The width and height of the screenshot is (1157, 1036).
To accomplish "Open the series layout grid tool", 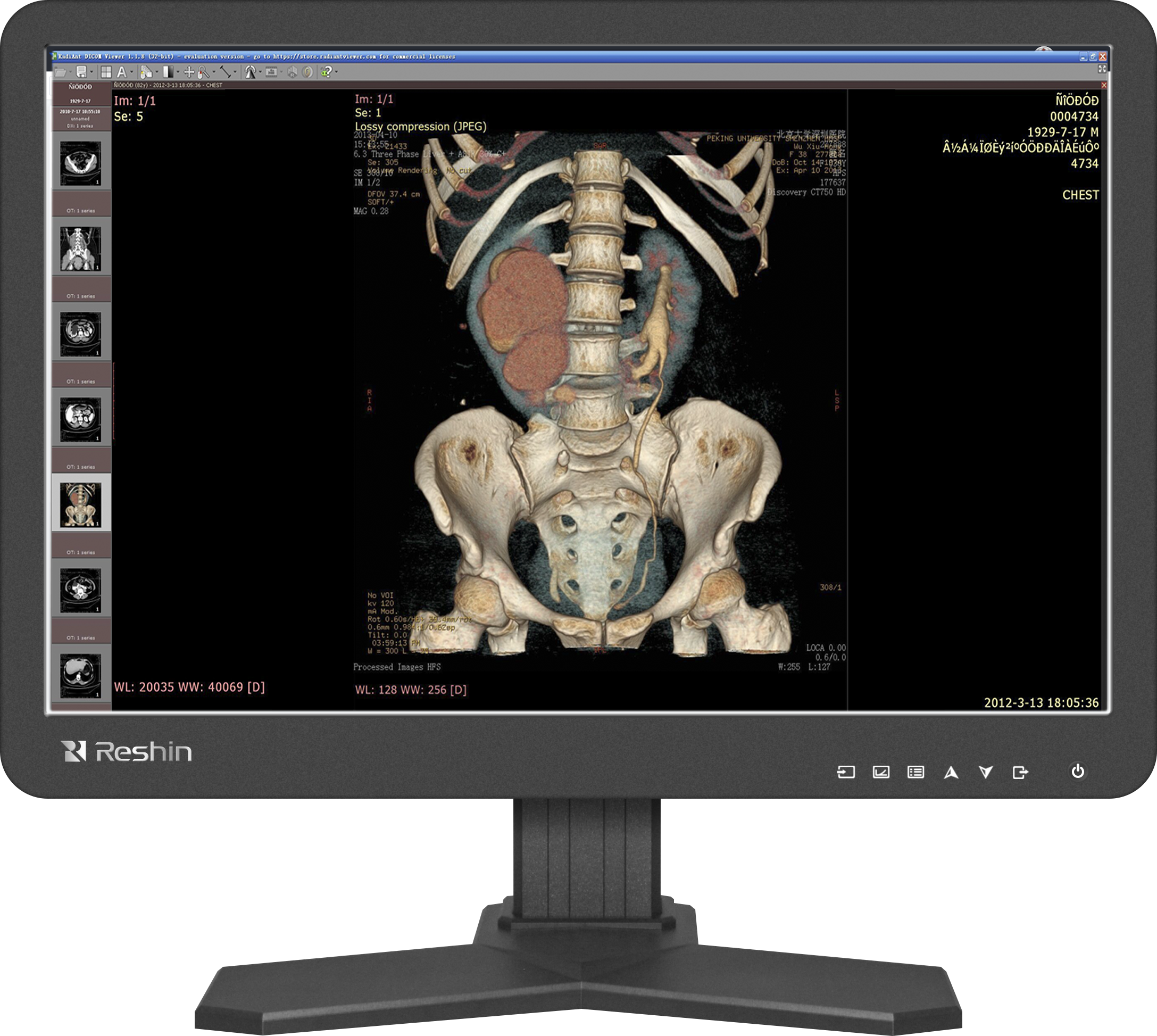I will [x=106, y=72].
